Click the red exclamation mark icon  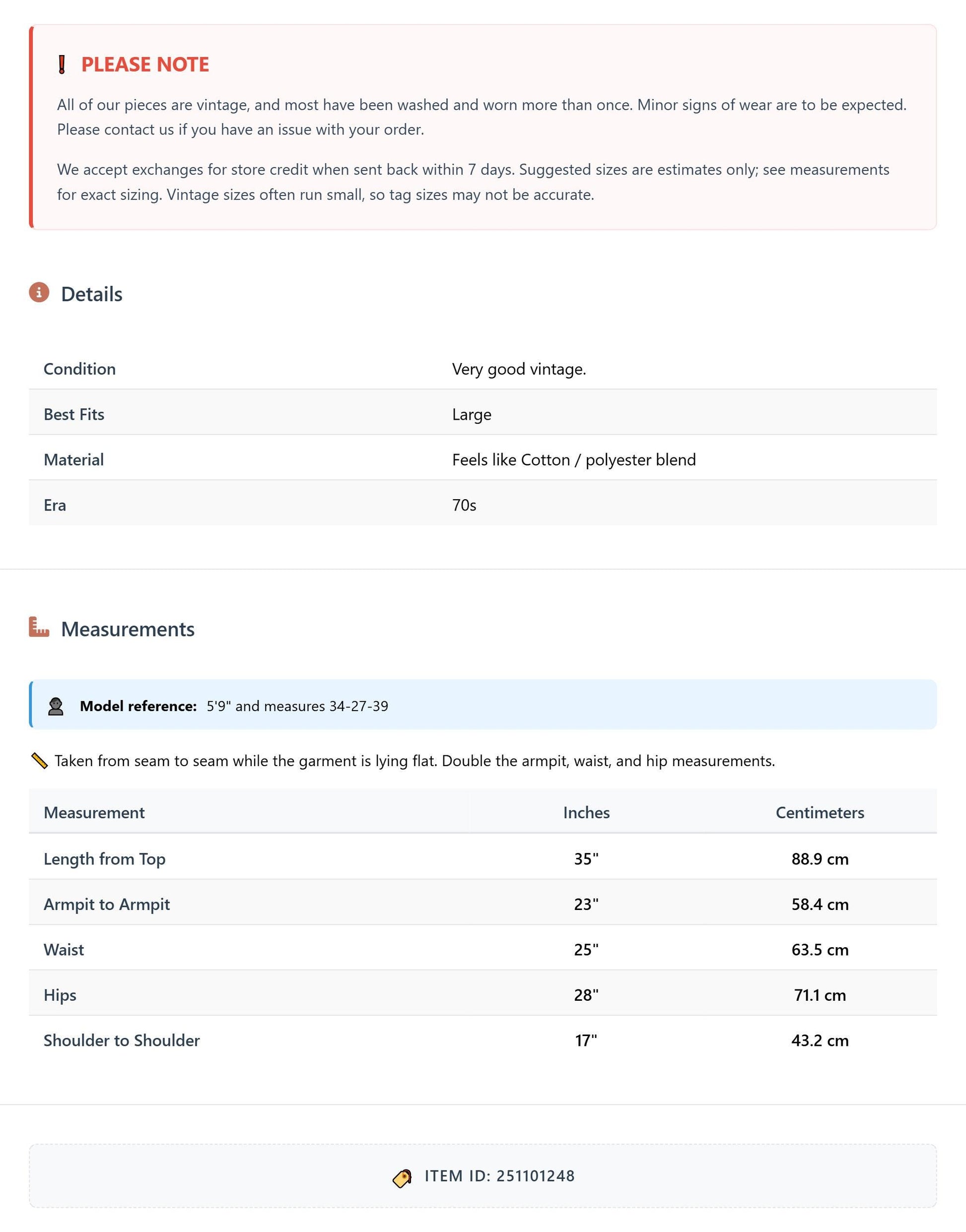62,65
